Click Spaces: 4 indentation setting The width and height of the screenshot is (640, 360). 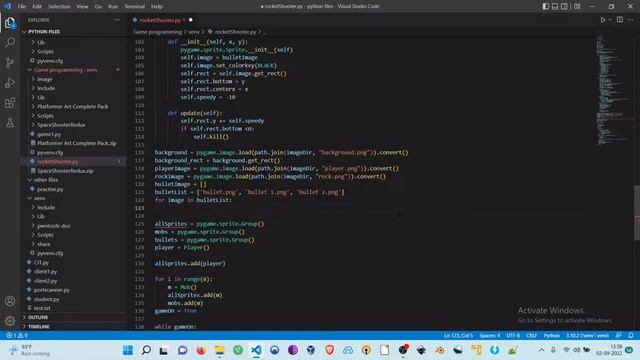(x=489, y=336)
